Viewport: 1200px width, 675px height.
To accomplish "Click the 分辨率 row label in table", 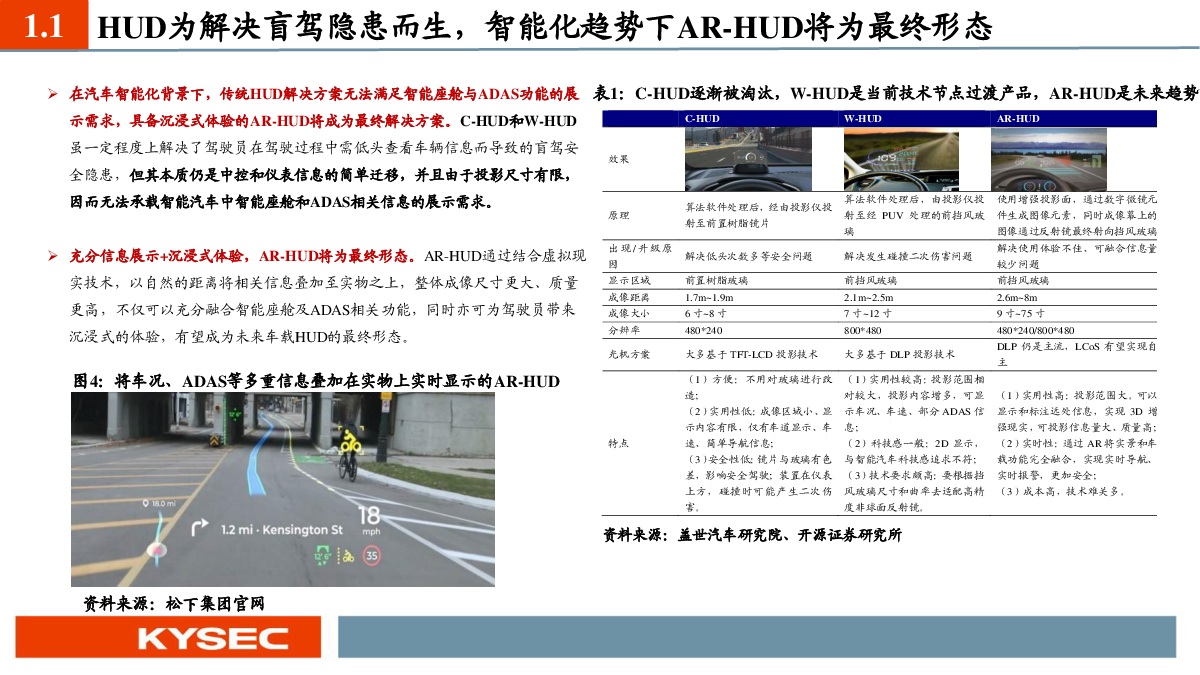I will click(624, 329).
